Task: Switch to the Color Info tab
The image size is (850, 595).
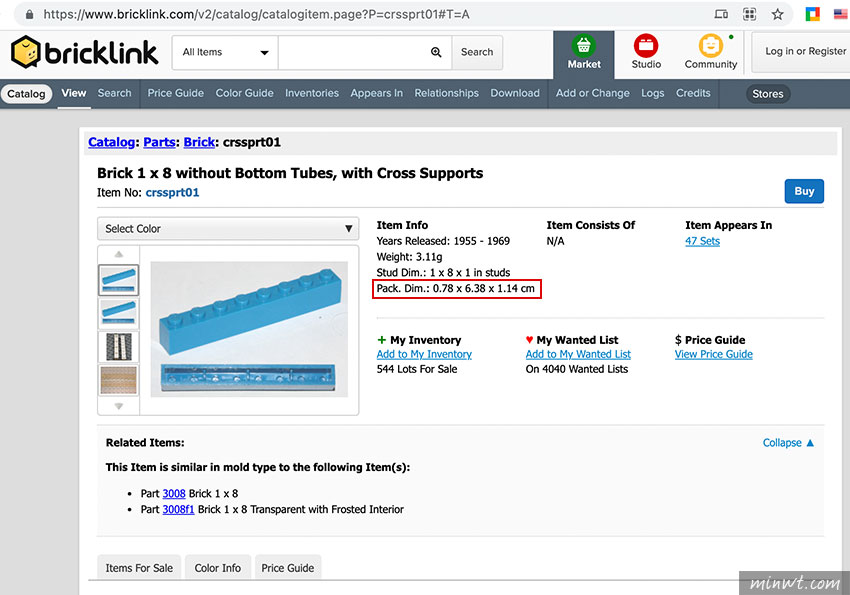Action: tap(217, 567)
